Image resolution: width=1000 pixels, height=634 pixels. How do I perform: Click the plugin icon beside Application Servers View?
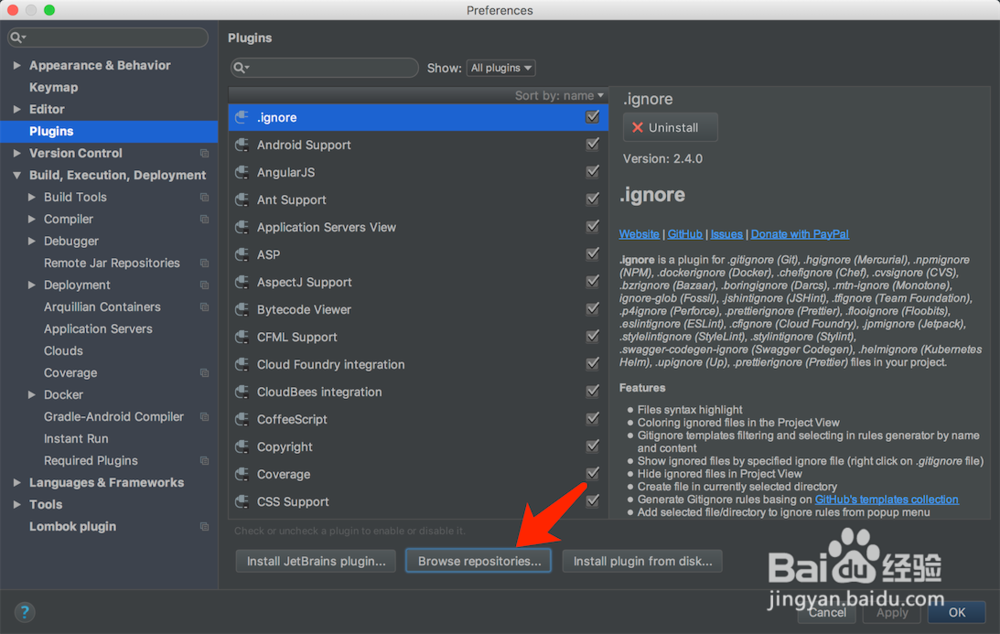pyautogui.click(x=242, y=227)
